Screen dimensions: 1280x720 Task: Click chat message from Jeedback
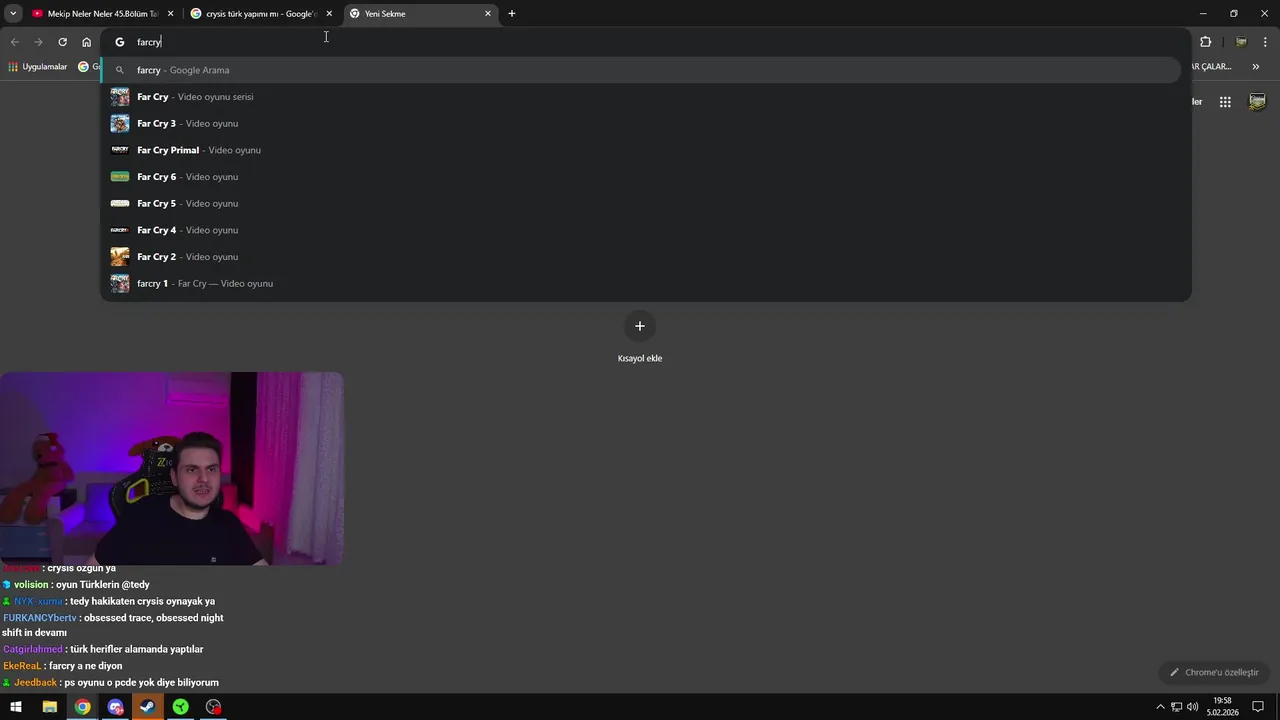[110, 683]
